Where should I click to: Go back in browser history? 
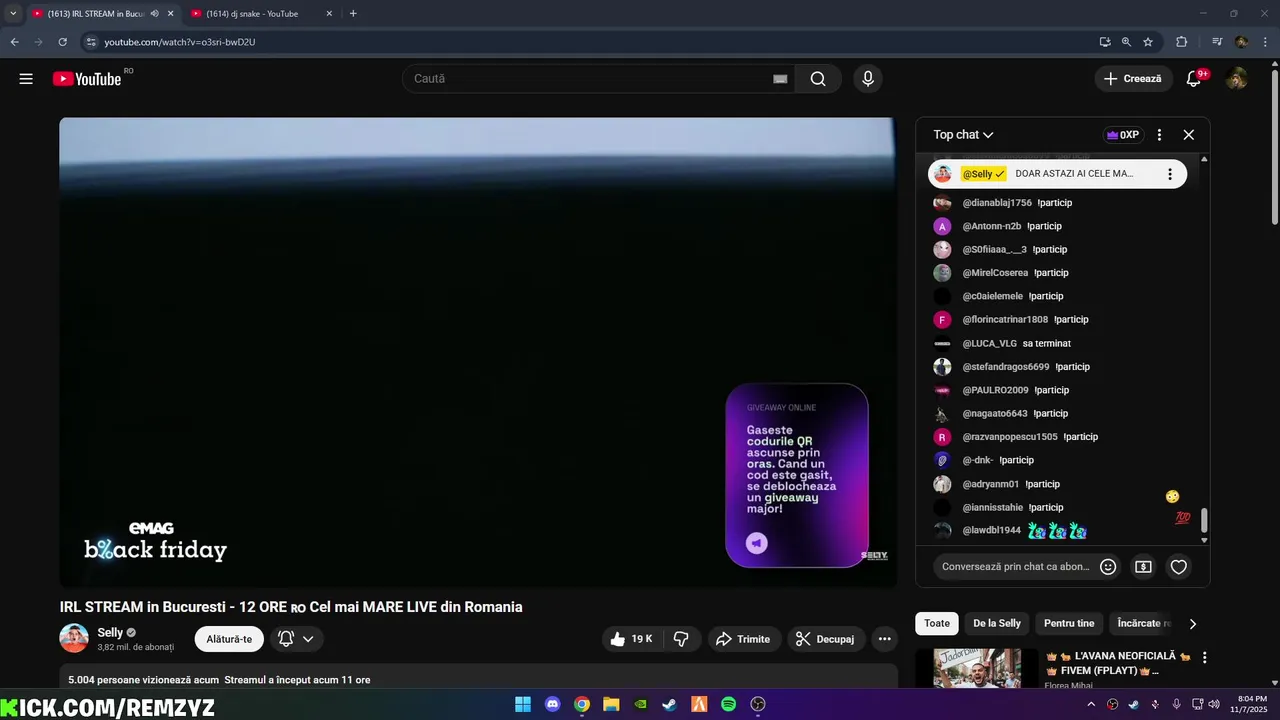pyautogui.click(x=14, y=42)
